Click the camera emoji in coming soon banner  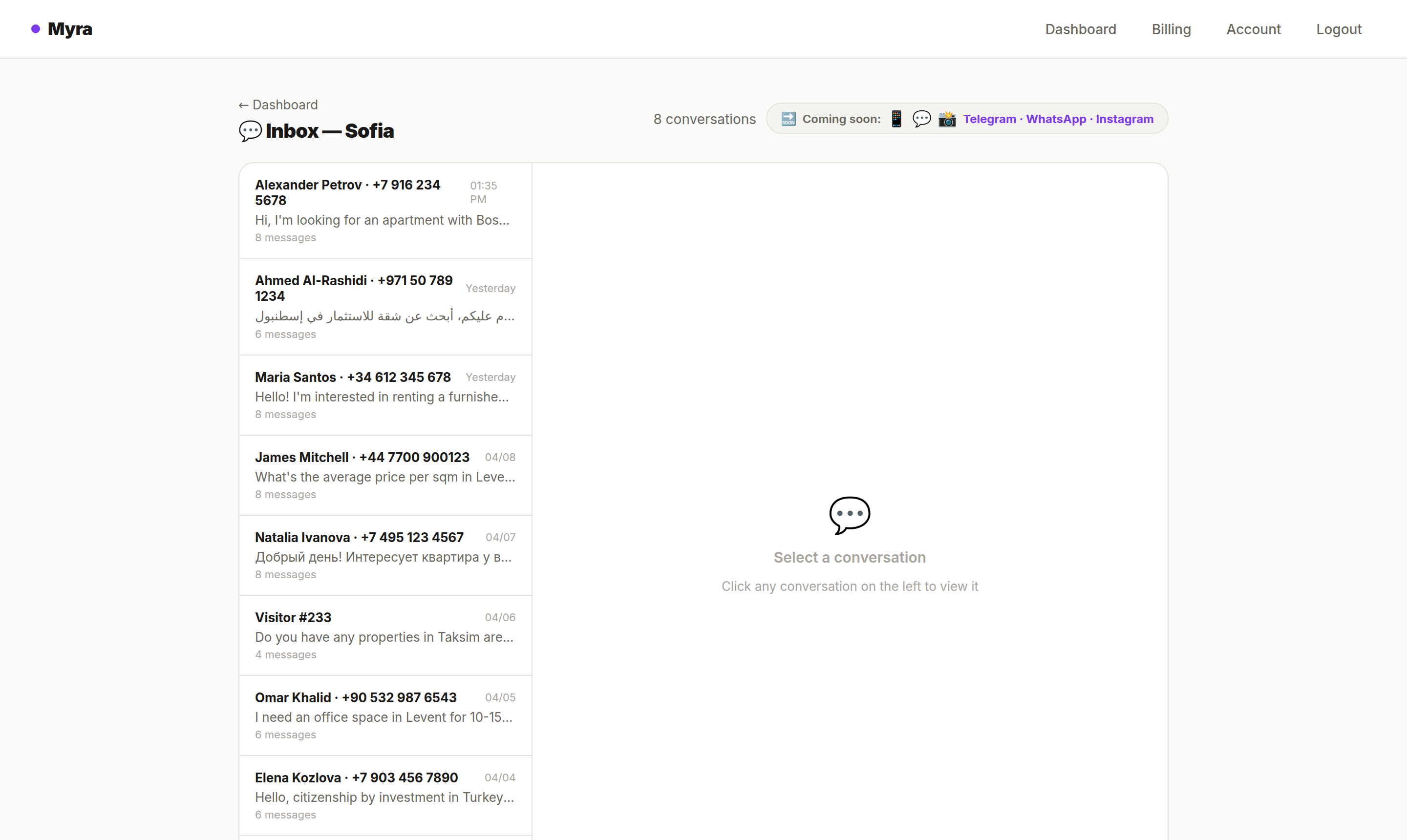click(947, 118)
